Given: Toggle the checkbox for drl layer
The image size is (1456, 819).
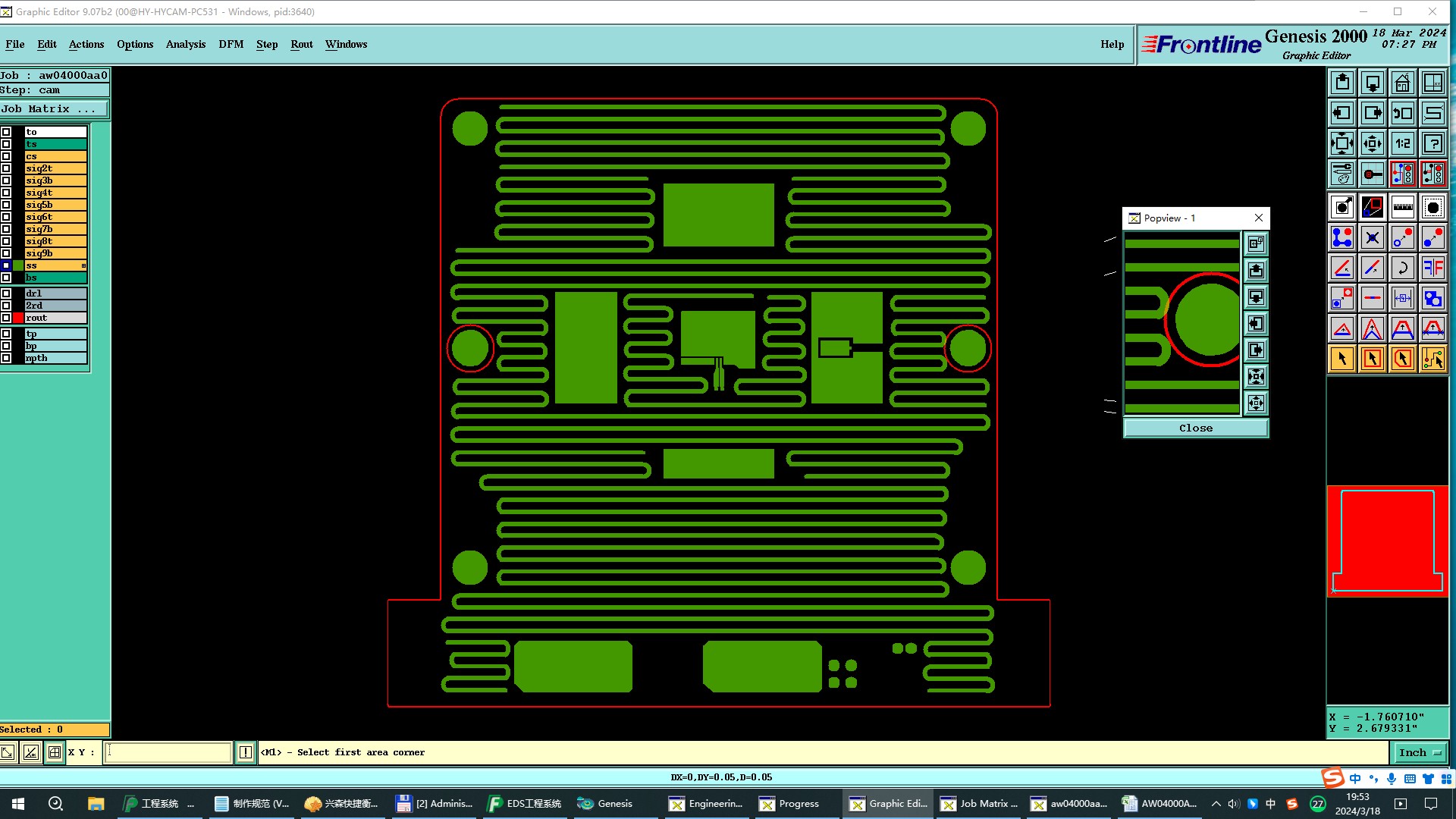Looking at the screenshot, I should (6, 293).
